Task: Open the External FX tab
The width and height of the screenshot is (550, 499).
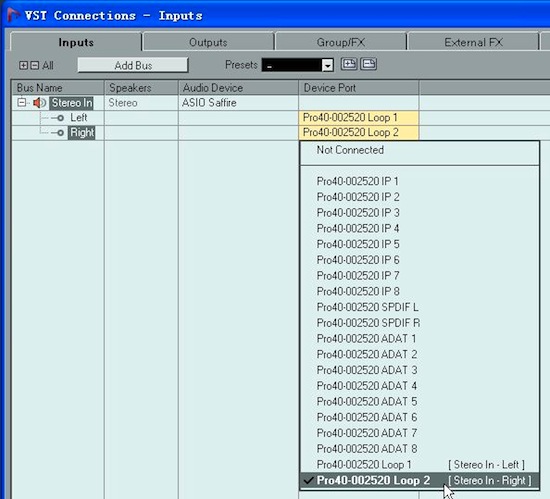Action: pos(473,42)
